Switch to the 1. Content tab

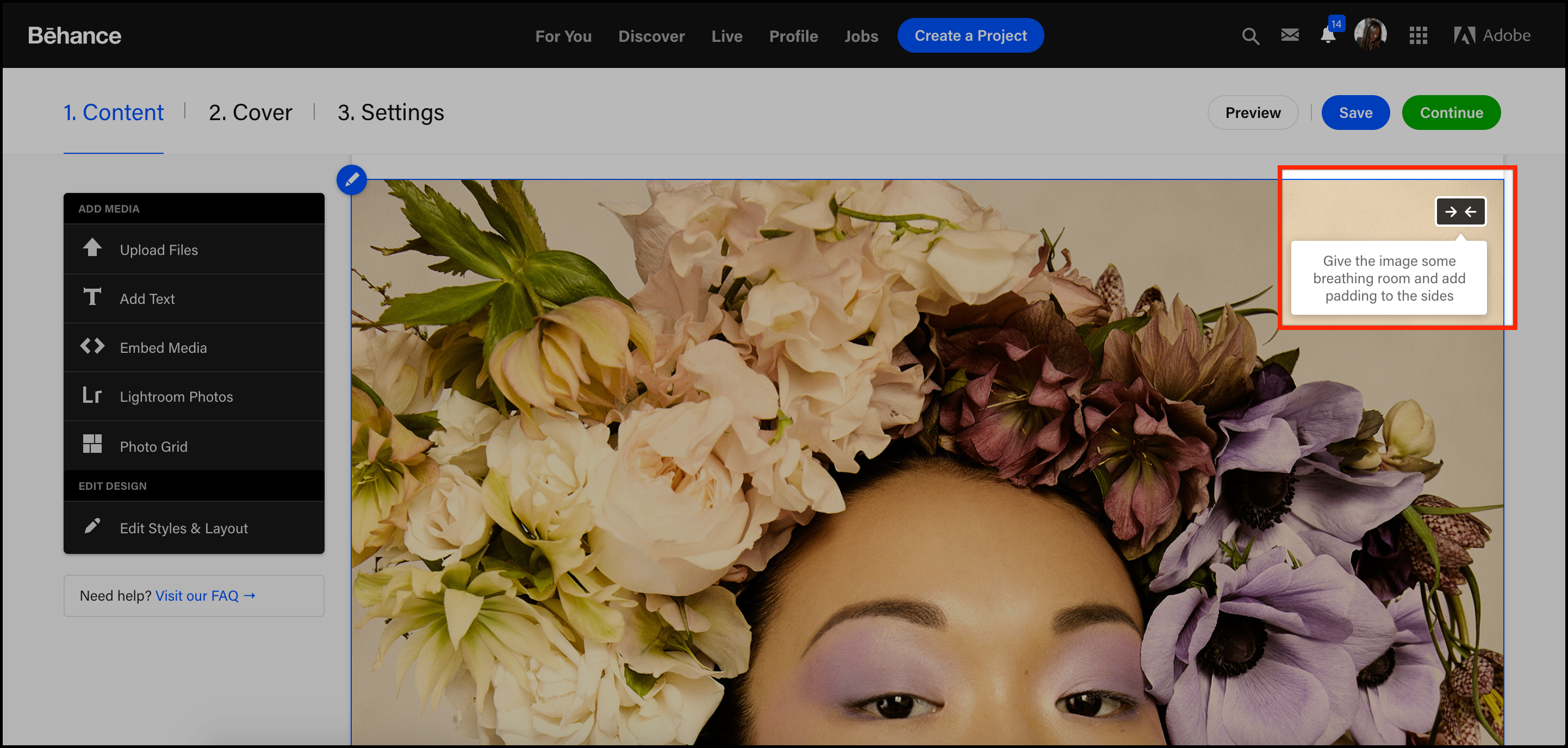point(113,113)
